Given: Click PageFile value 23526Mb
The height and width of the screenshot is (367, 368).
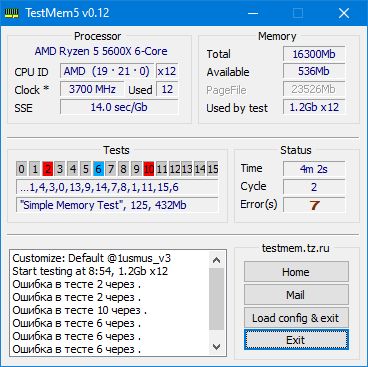Looking at the screenshot, I should [x=314, y=89].
